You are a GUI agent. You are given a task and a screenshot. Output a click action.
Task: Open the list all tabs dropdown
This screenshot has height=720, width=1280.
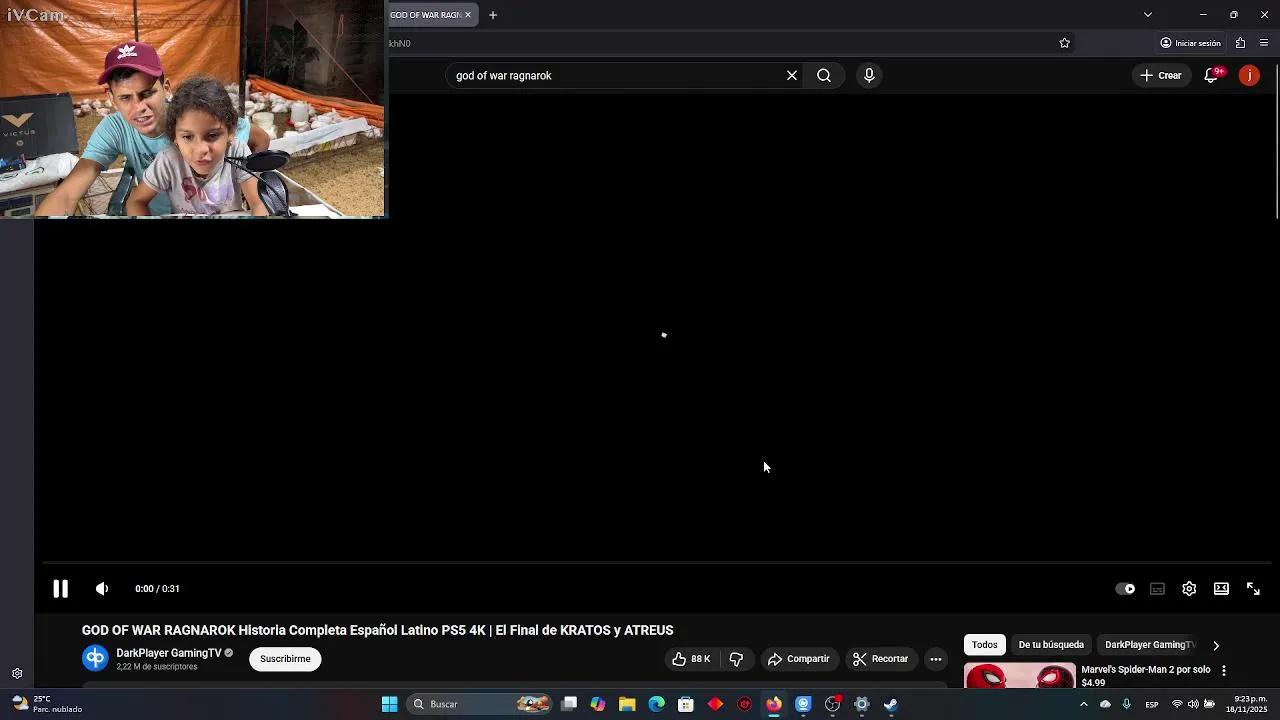(1148, 15)
